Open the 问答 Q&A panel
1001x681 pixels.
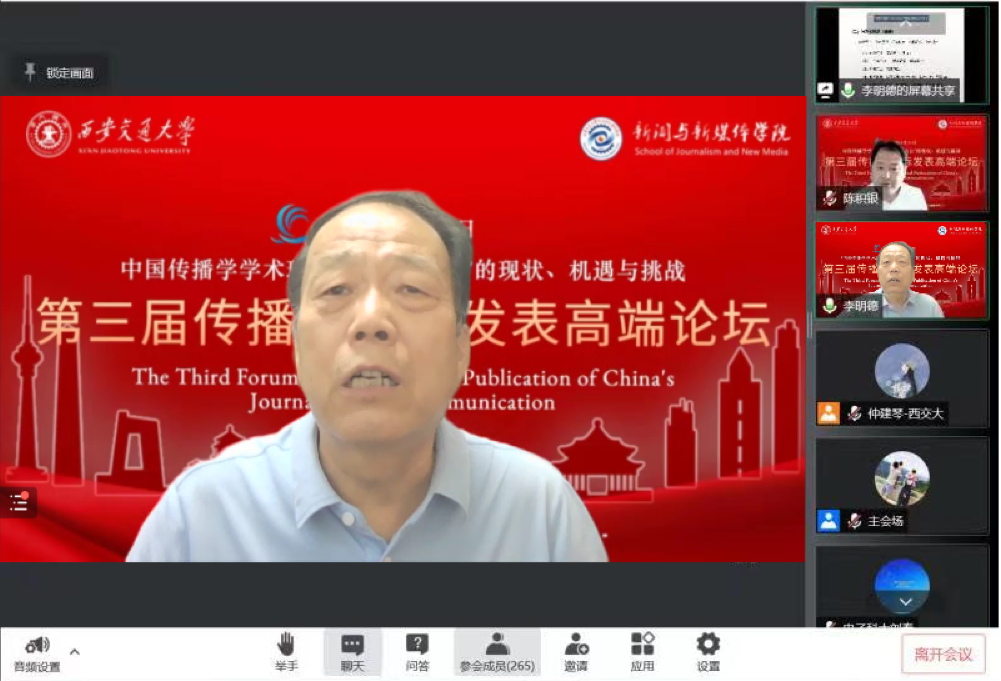pyautogui.click(x=417, y=652)
